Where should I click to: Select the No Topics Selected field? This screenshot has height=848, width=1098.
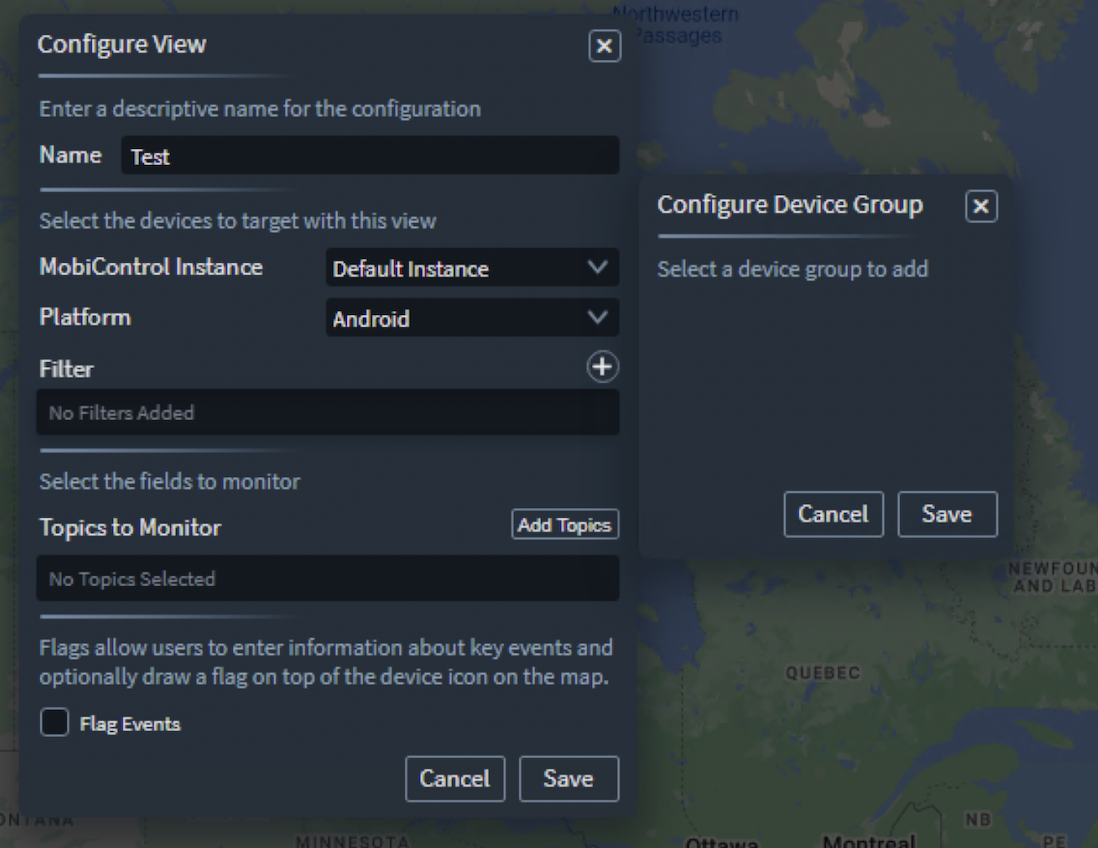tap(328, 578)
